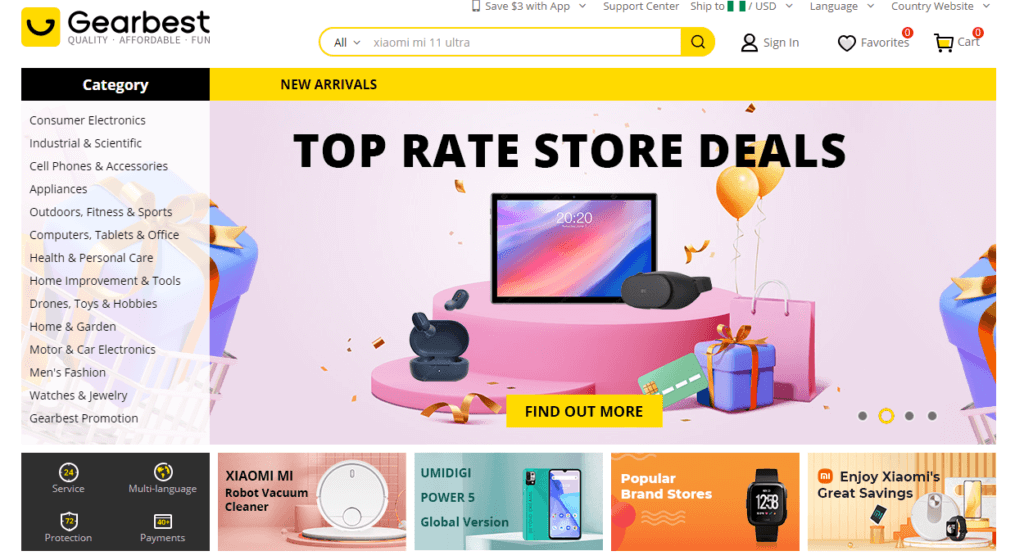This screenshot has height=560, width=1024.
Task: Select the fourth banner carousel dot
Action: pyautogui.click(x=932, y=416)
